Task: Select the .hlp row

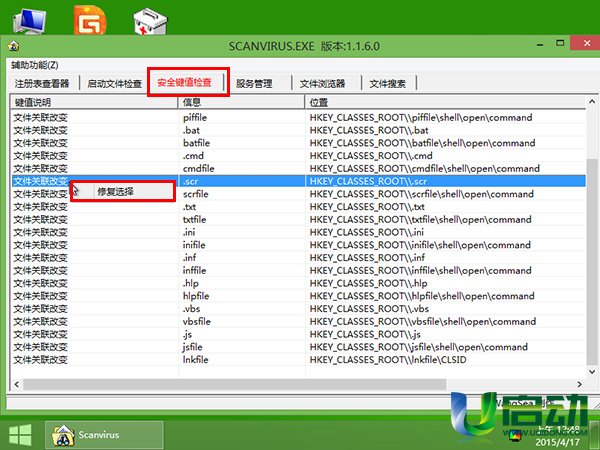Action: 298,283
